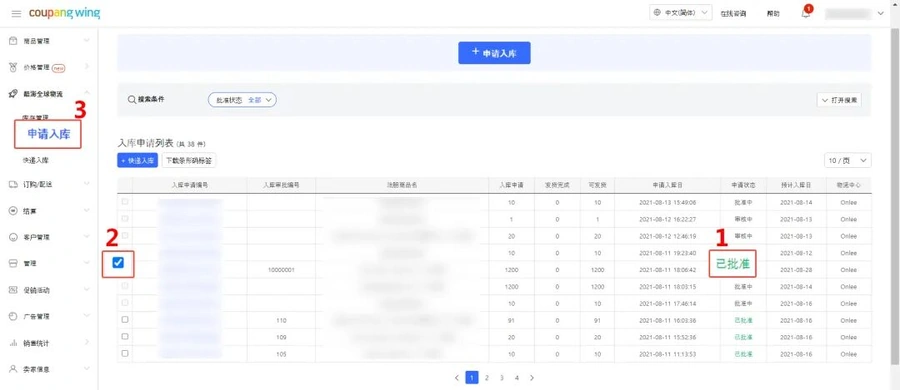Screen dimensions: 900x390
Task: Click the 注册商品名 column header
Action: [x=402, y=186]
